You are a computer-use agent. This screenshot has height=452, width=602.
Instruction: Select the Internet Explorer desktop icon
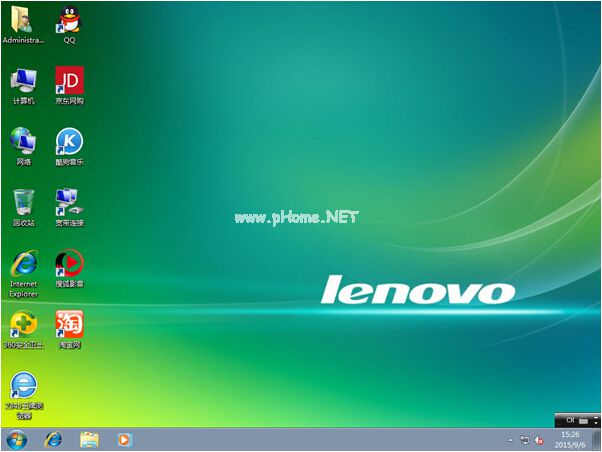coord(23,274)
